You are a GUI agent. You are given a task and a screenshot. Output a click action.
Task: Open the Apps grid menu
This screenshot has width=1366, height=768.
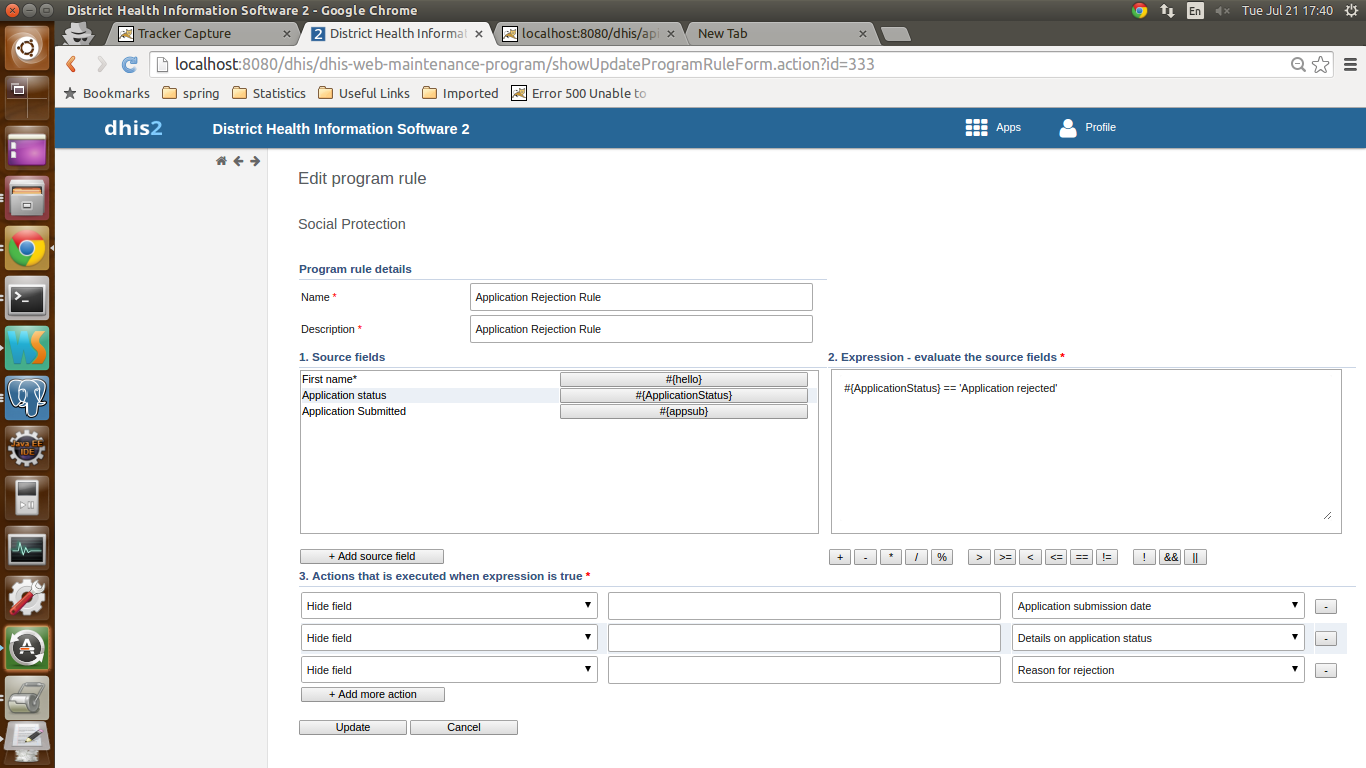tap(993, 128)
